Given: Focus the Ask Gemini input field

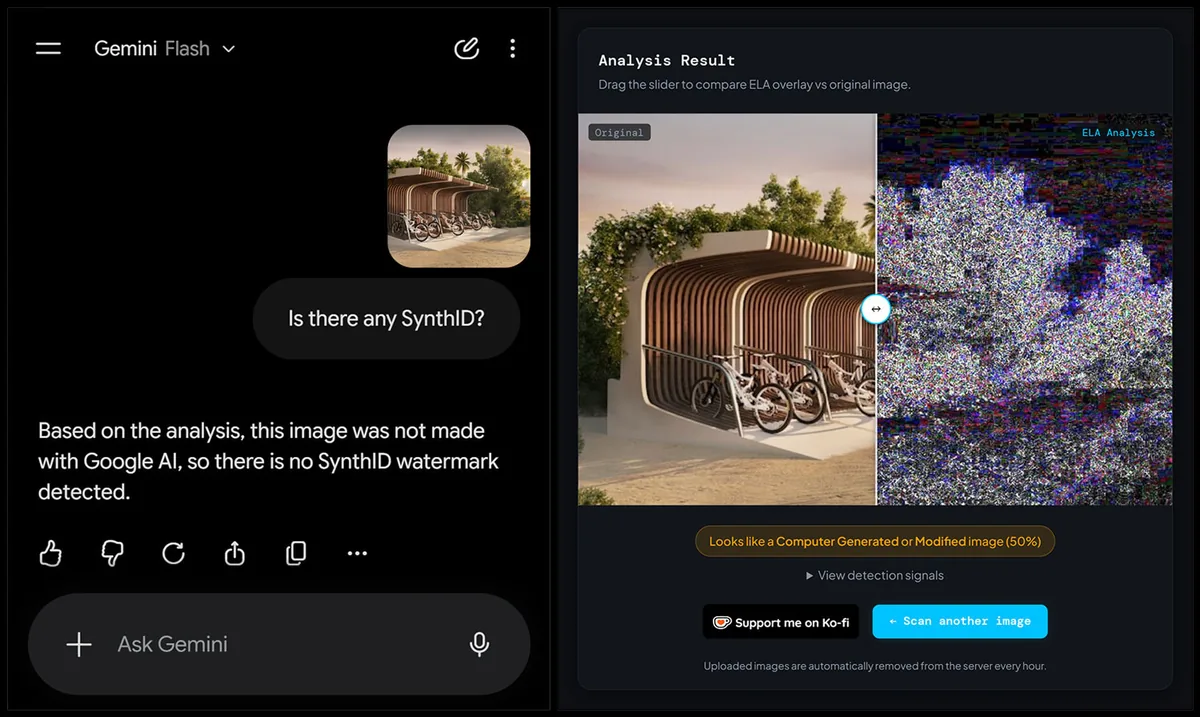Looking at the screenshot, I should pyautogui.click(x=278, y=644).
